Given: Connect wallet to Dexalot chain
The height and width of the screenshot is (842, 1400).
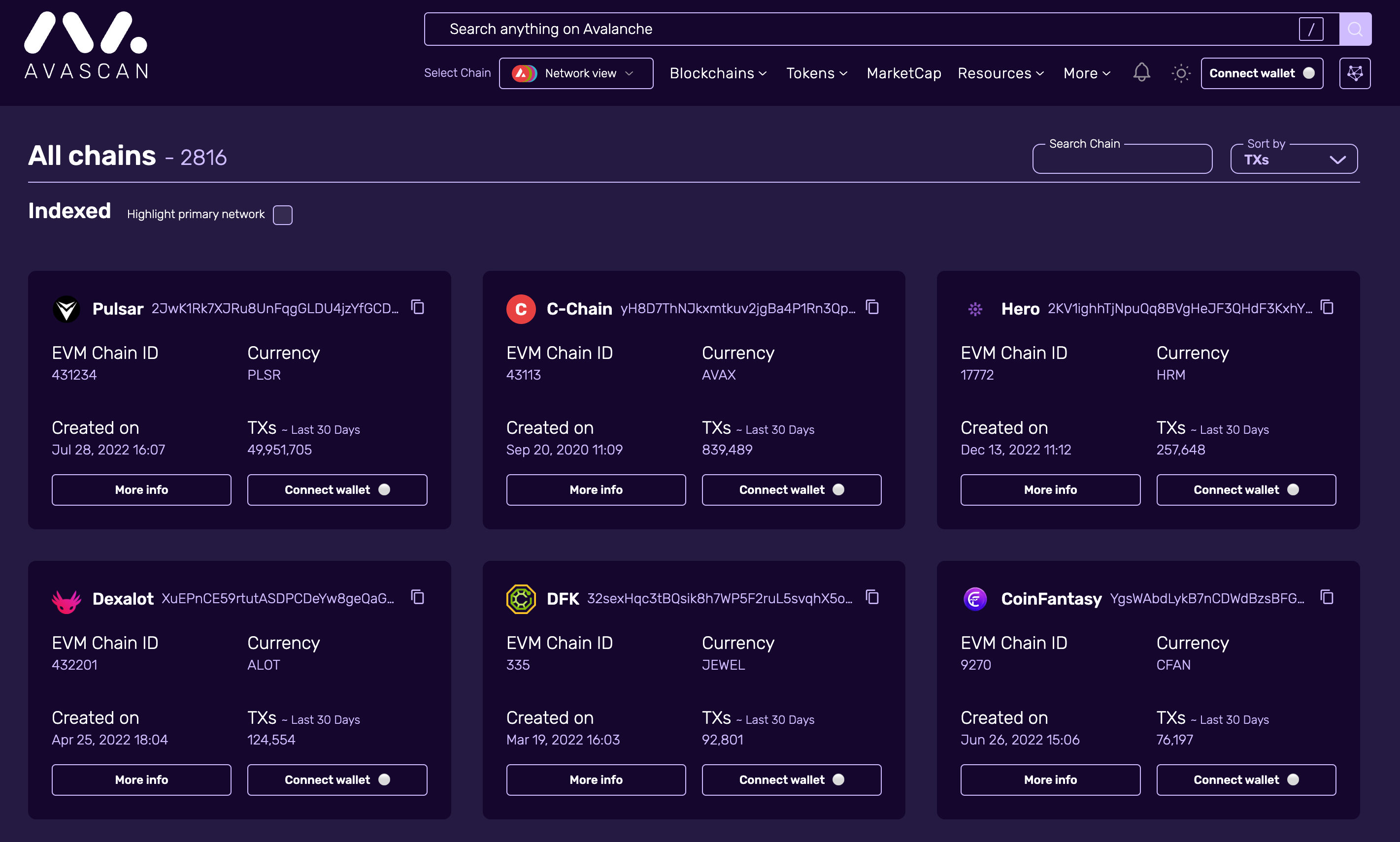Looking at the screenshot, I should tap(337, 779).
